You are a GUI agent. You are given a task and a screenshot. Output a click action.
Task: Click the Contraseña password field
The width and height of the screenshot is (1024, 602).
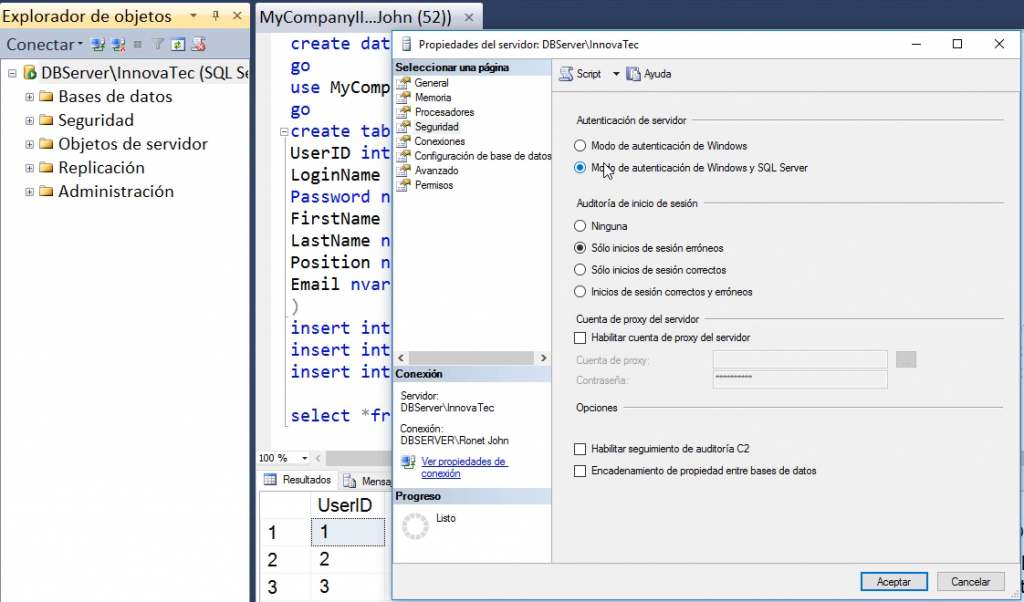[800, 379]
